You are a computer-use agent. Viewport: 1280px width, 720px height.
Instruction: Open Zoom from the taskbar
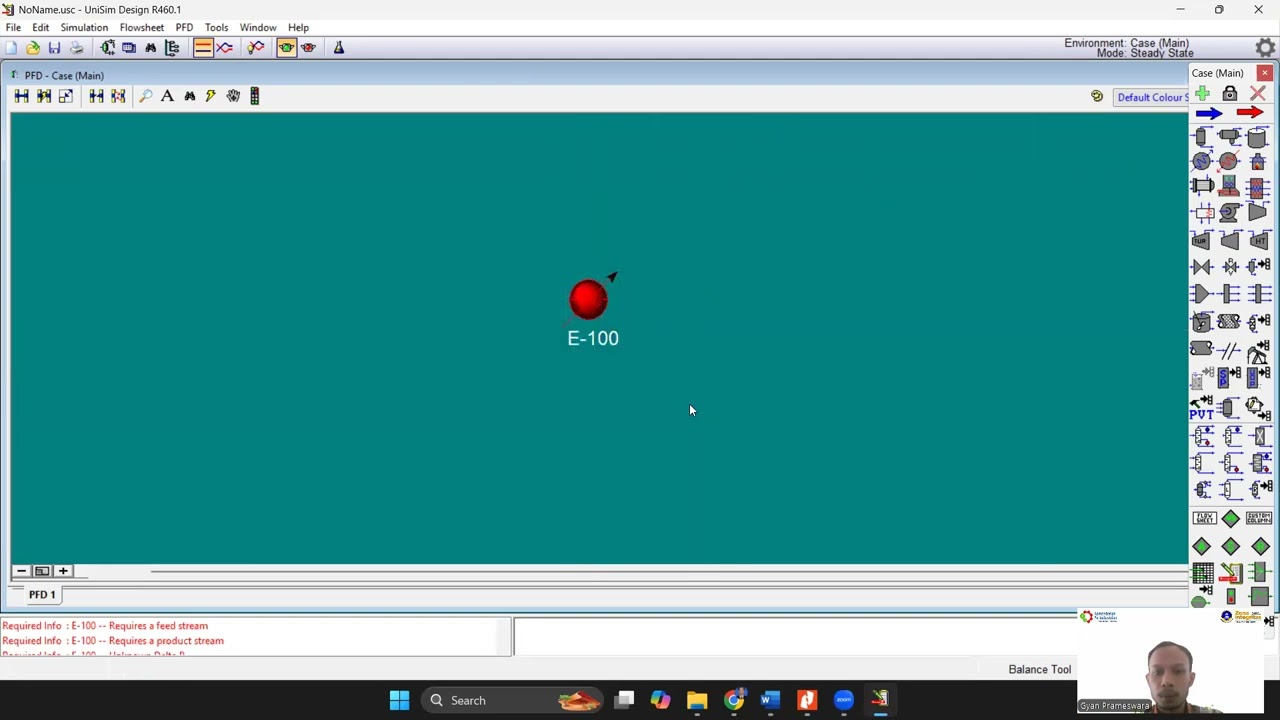(843, 700)
